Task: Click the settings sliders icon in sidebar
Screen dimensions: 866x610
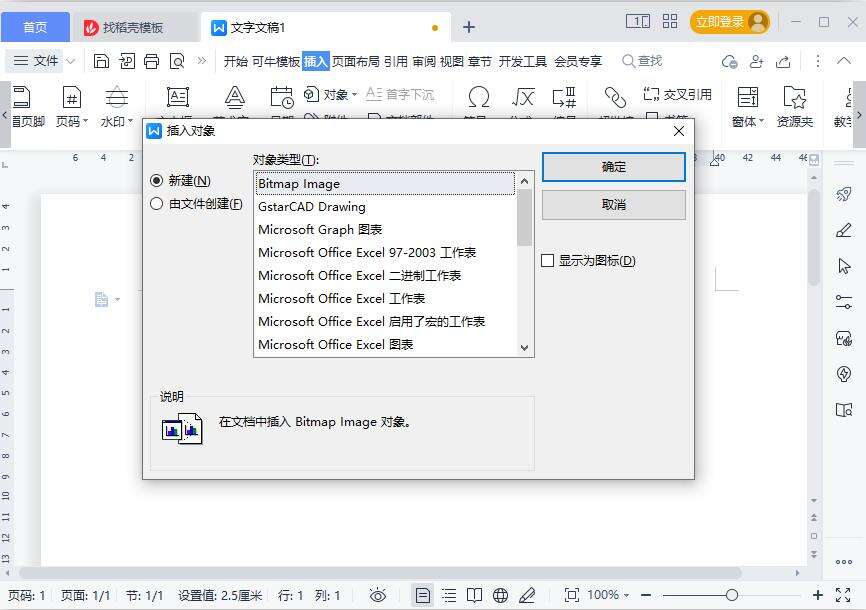Action: coord(843,302)
